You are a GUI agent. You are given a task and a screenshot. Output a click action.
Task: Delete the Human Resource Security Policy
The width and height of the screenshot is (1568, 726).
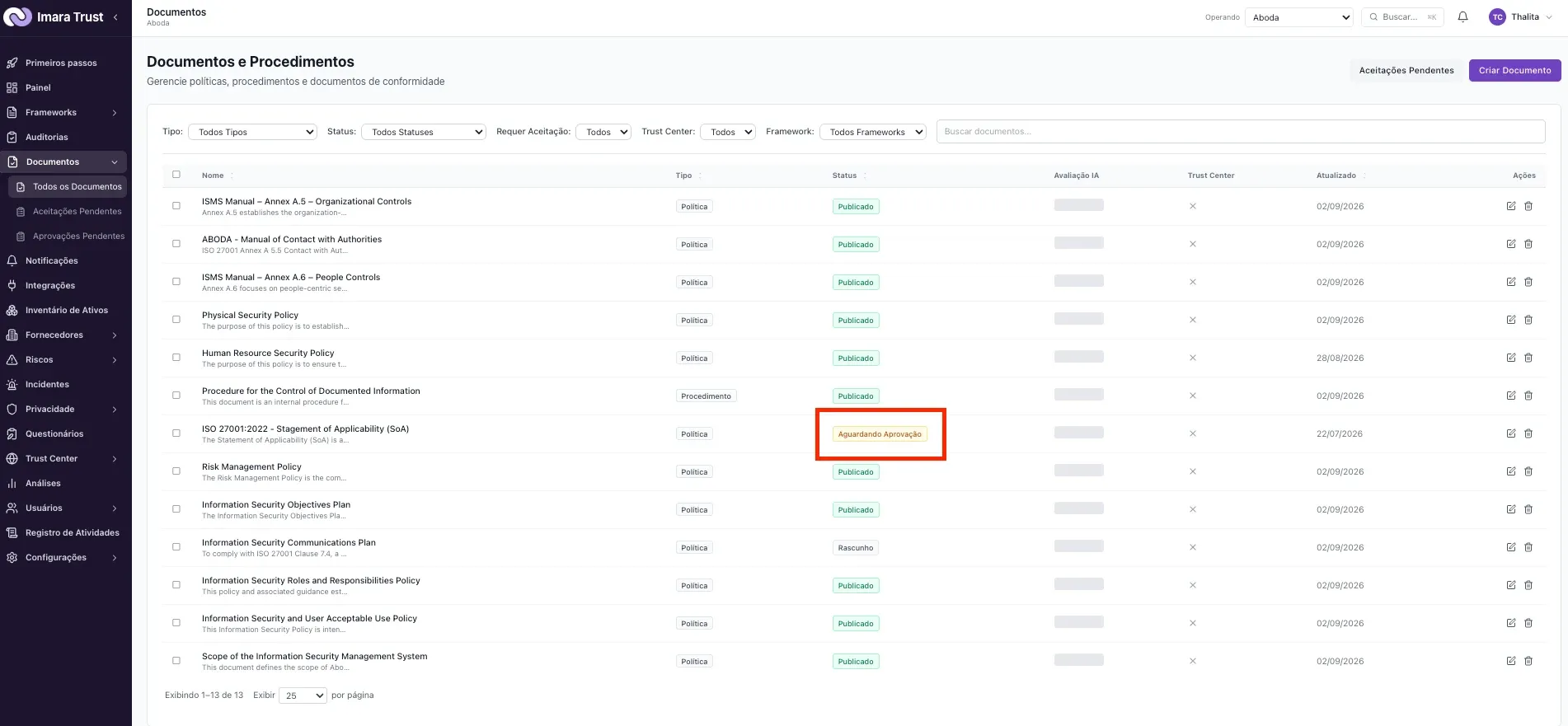click(1528, 358)
